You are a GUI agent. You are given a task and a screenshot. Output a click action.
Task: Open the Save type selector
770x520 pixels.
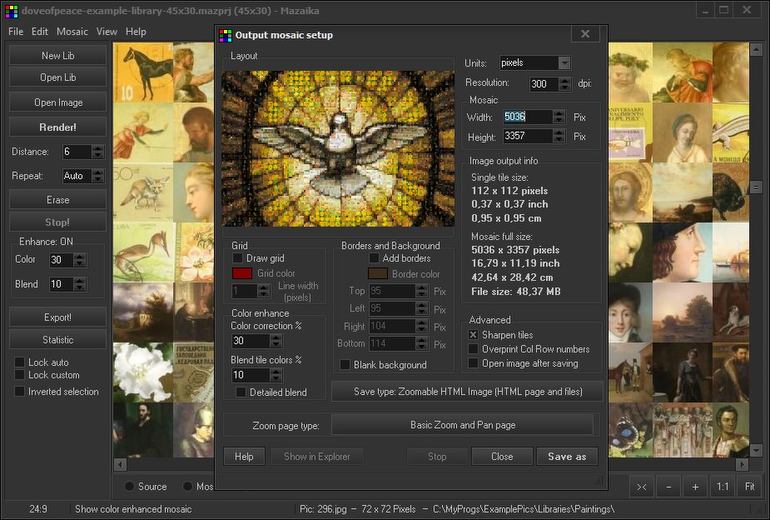click(x=468, y=391)
